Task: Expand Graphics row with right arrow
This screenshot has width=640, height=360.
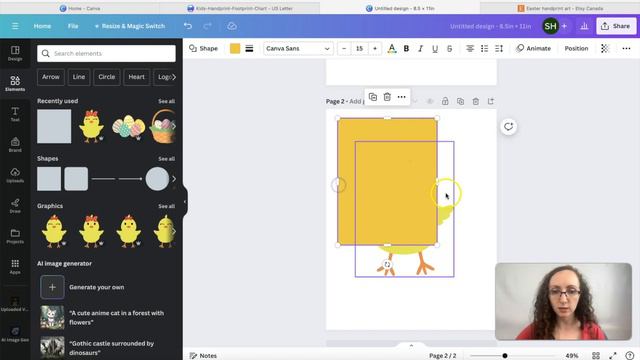Action: 174,231
